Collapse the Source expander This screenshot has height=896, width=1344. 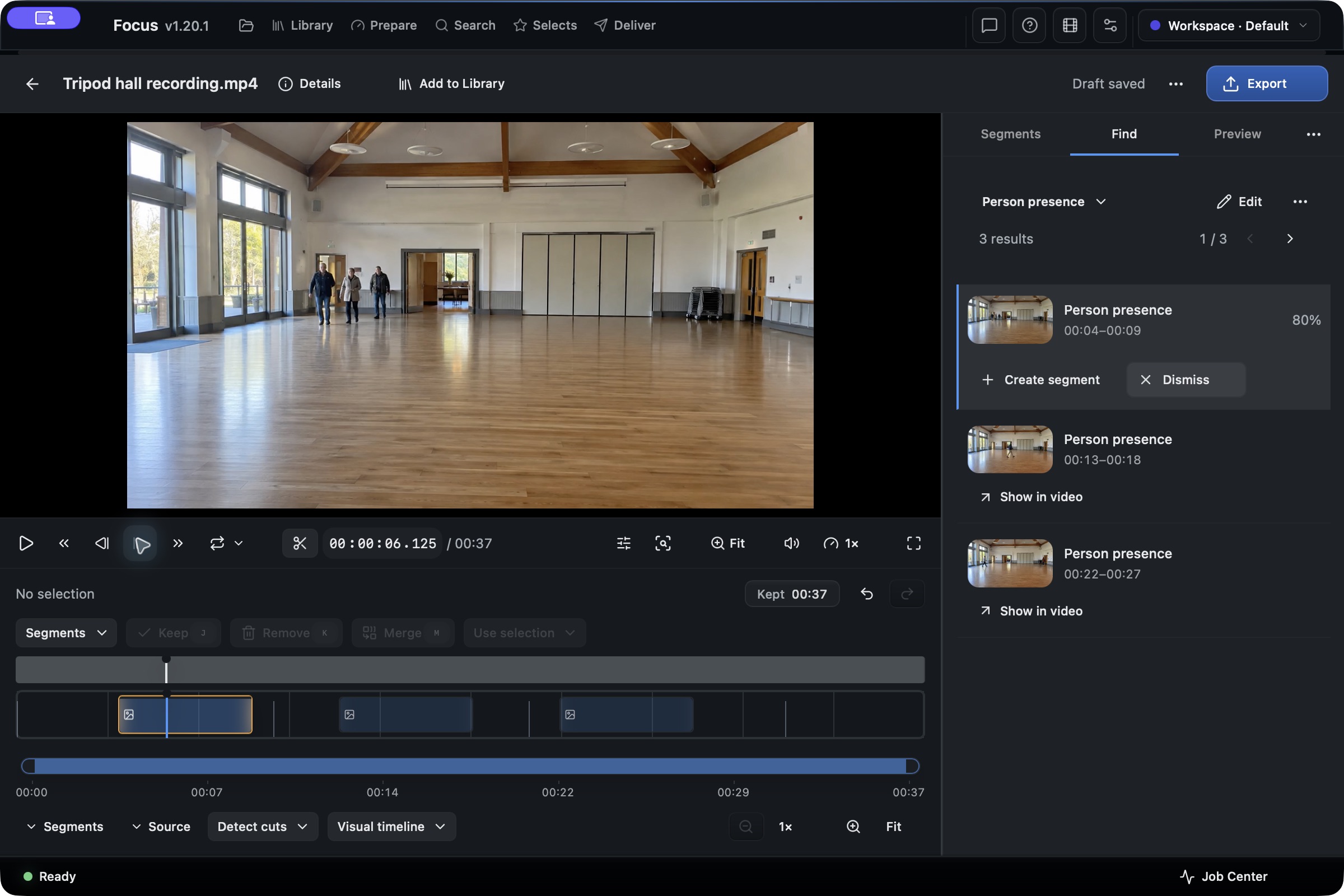point(161,827)
